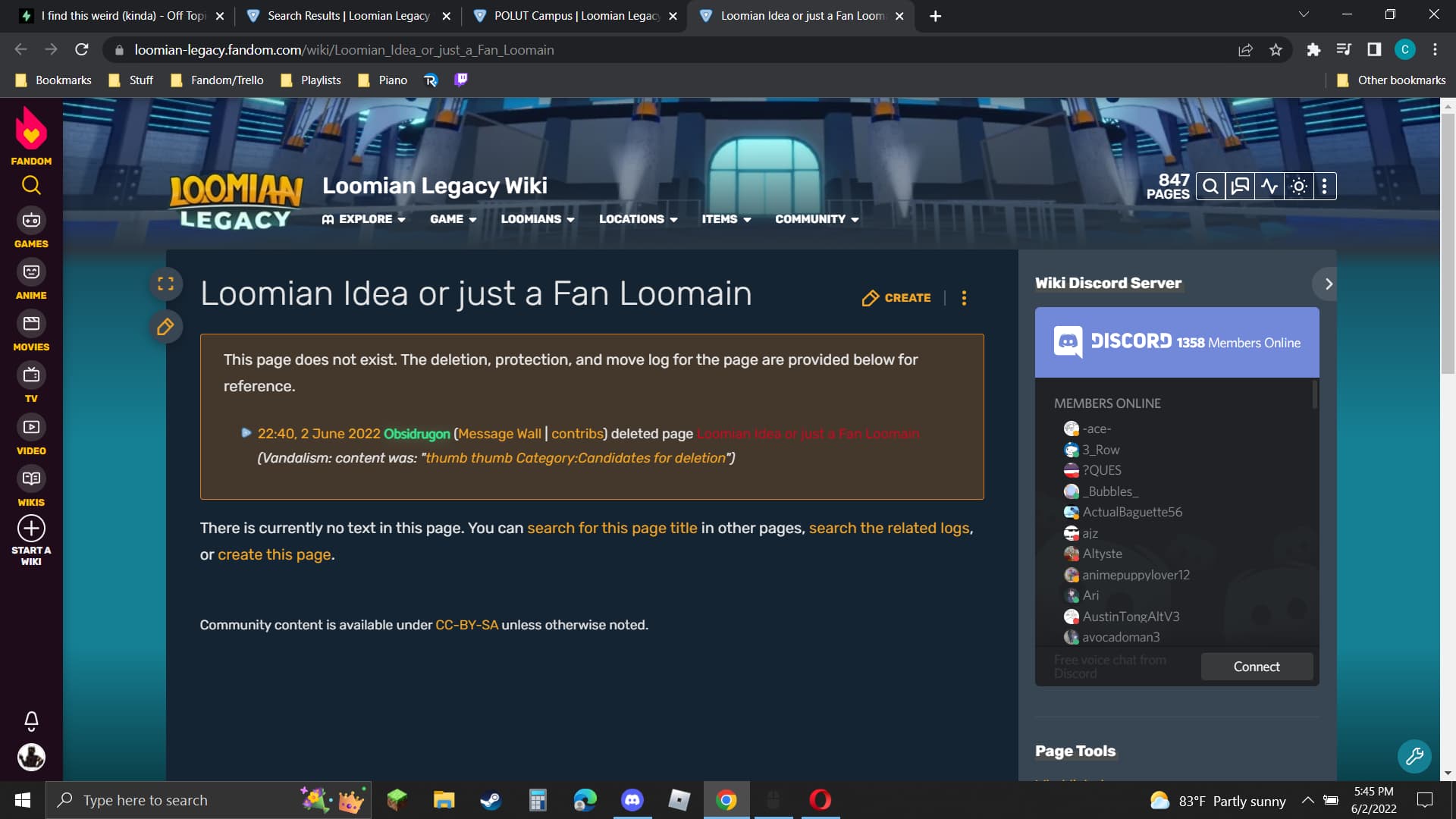Open the Wikis section icon
This screenshot has height=819, width=1456.
tap(31, 478)
